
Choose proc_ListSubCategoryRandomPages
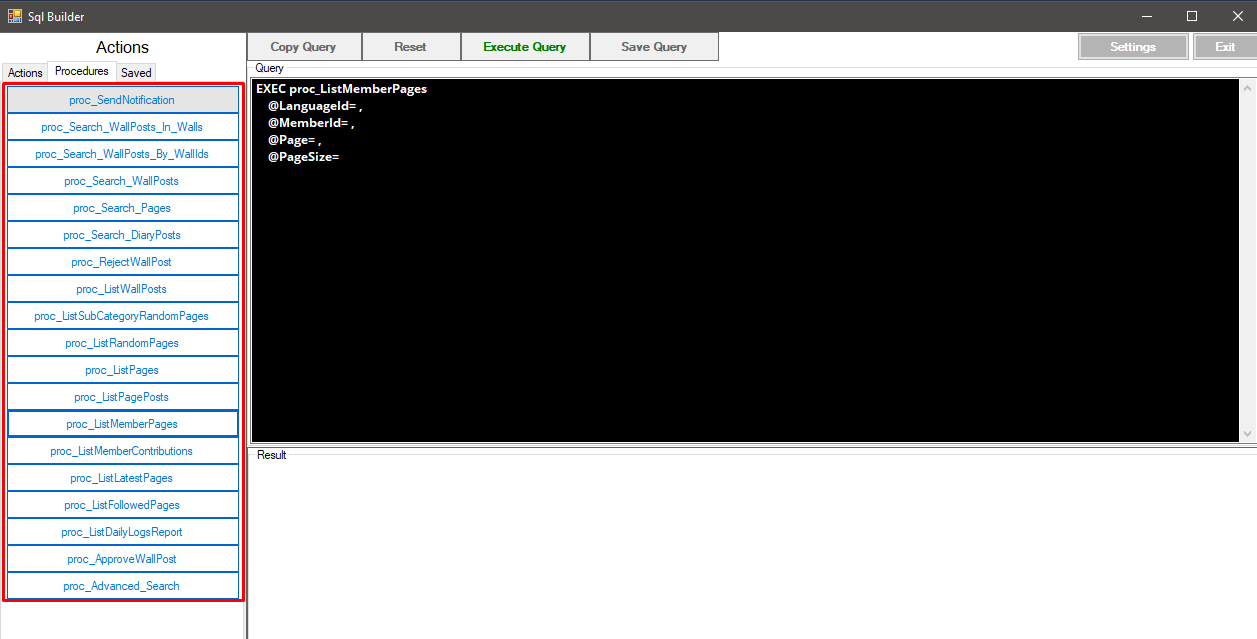point(122,315)
